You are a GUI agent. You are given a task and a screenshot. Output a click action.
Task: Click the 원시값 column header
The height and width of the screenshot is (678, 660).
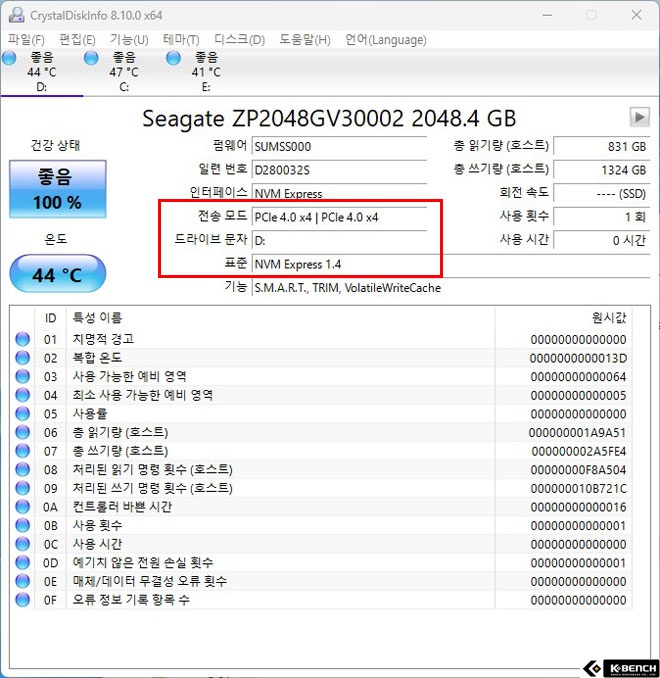pyautogui.click(x=563, y=318)
